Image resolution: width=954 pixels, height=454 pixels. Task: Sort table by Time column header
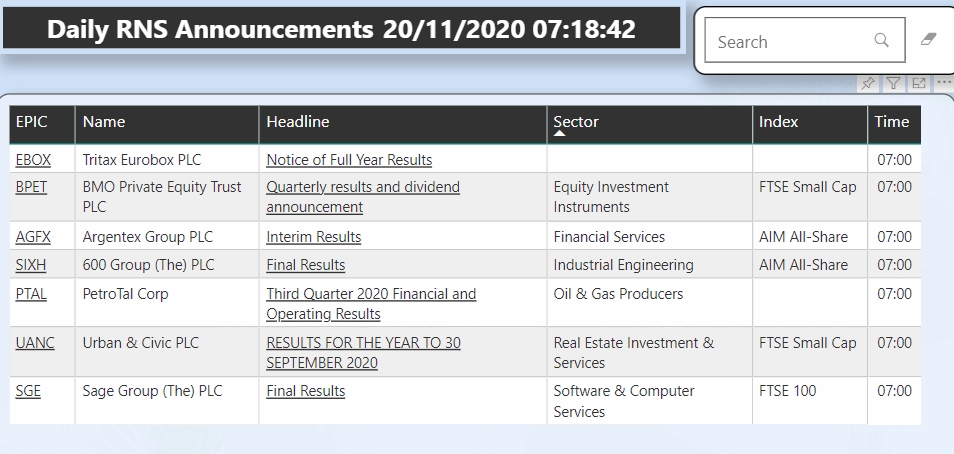(x=892, y=122)
